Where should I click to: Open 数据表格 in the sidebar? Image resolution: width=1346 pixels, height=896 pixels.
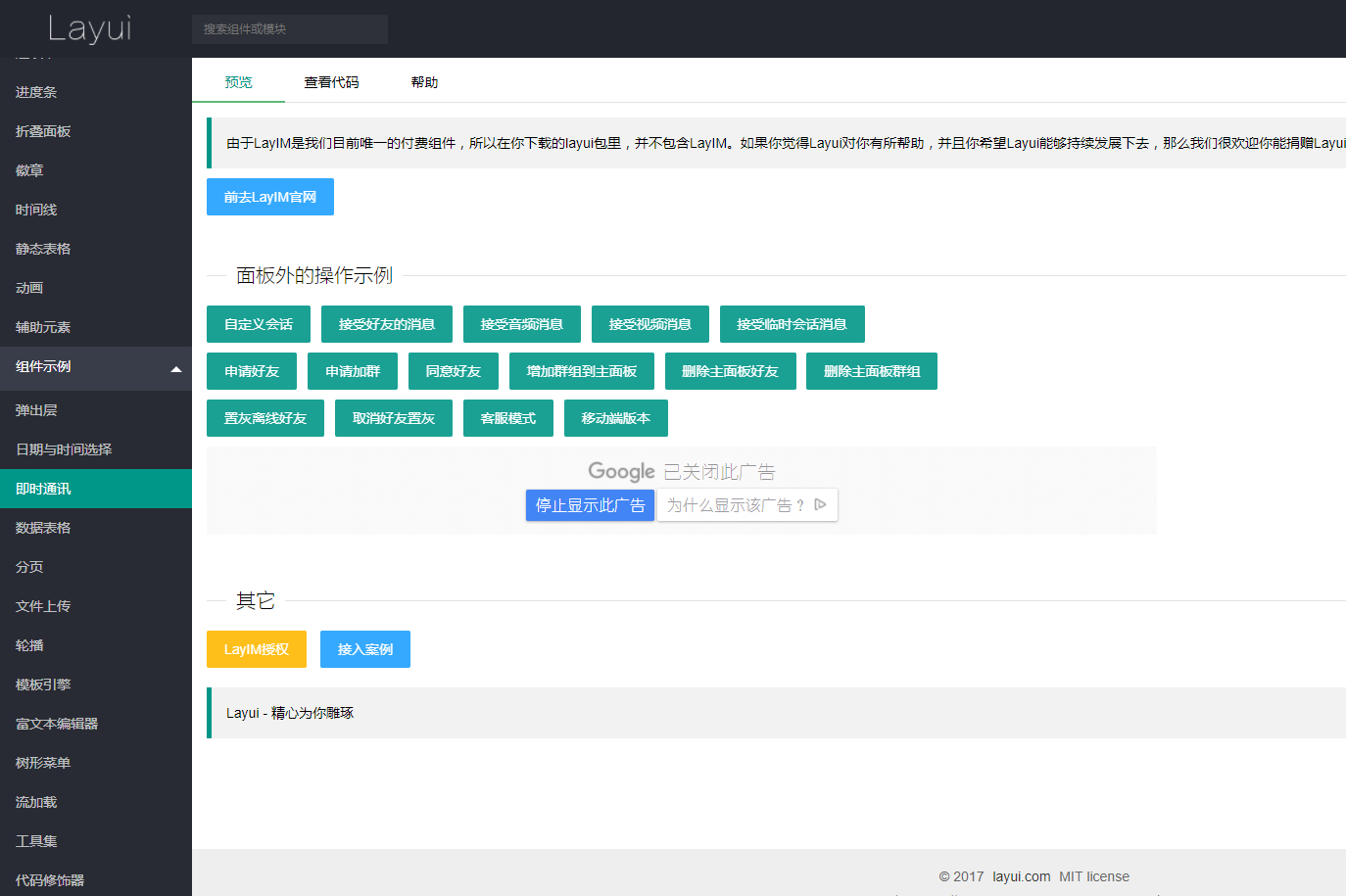coord(96,528)
